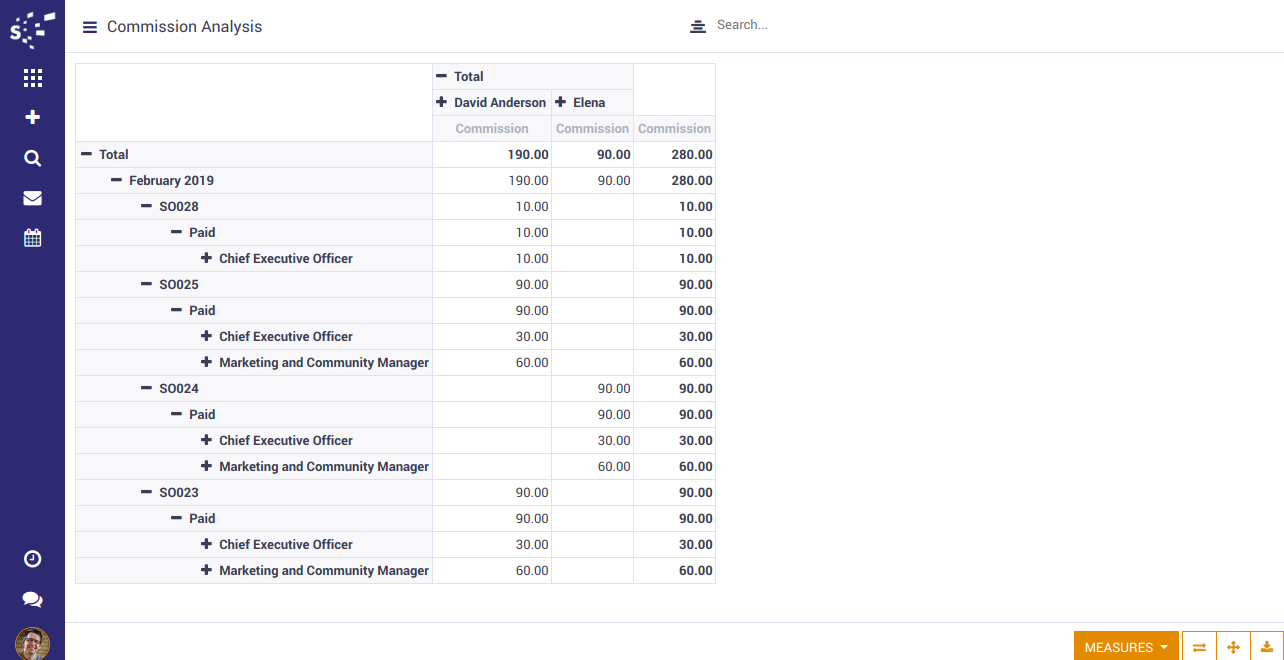
Task: Click the expand all arrows button
Action: pos(1233,647)
